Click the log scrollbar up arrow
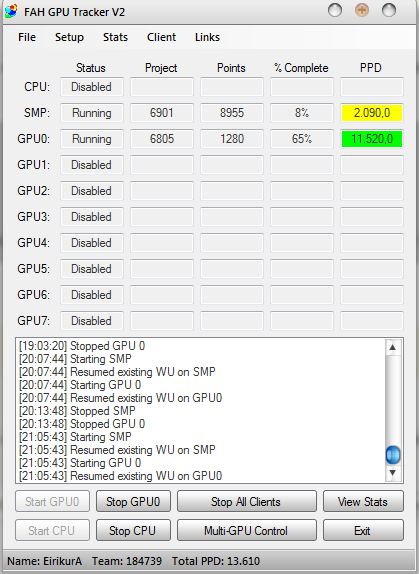The height and width of the screenshot is (574, 419). (x=393, y=347)
